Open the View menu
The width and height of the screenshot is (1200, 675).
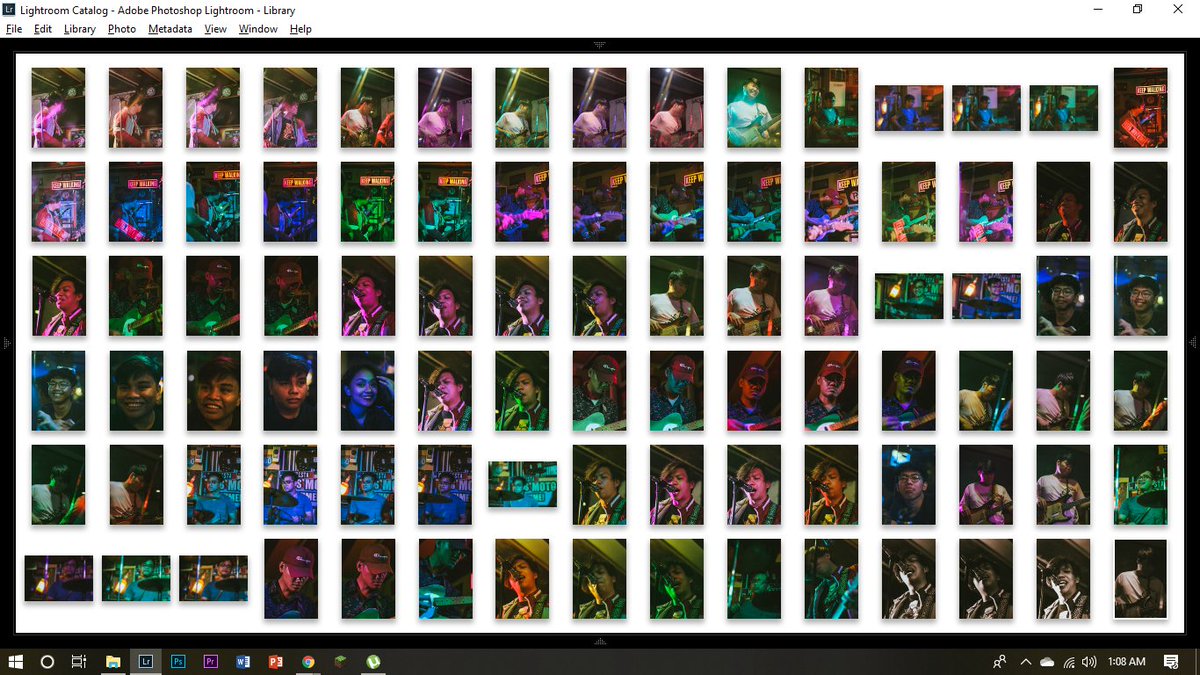point(215,29)
